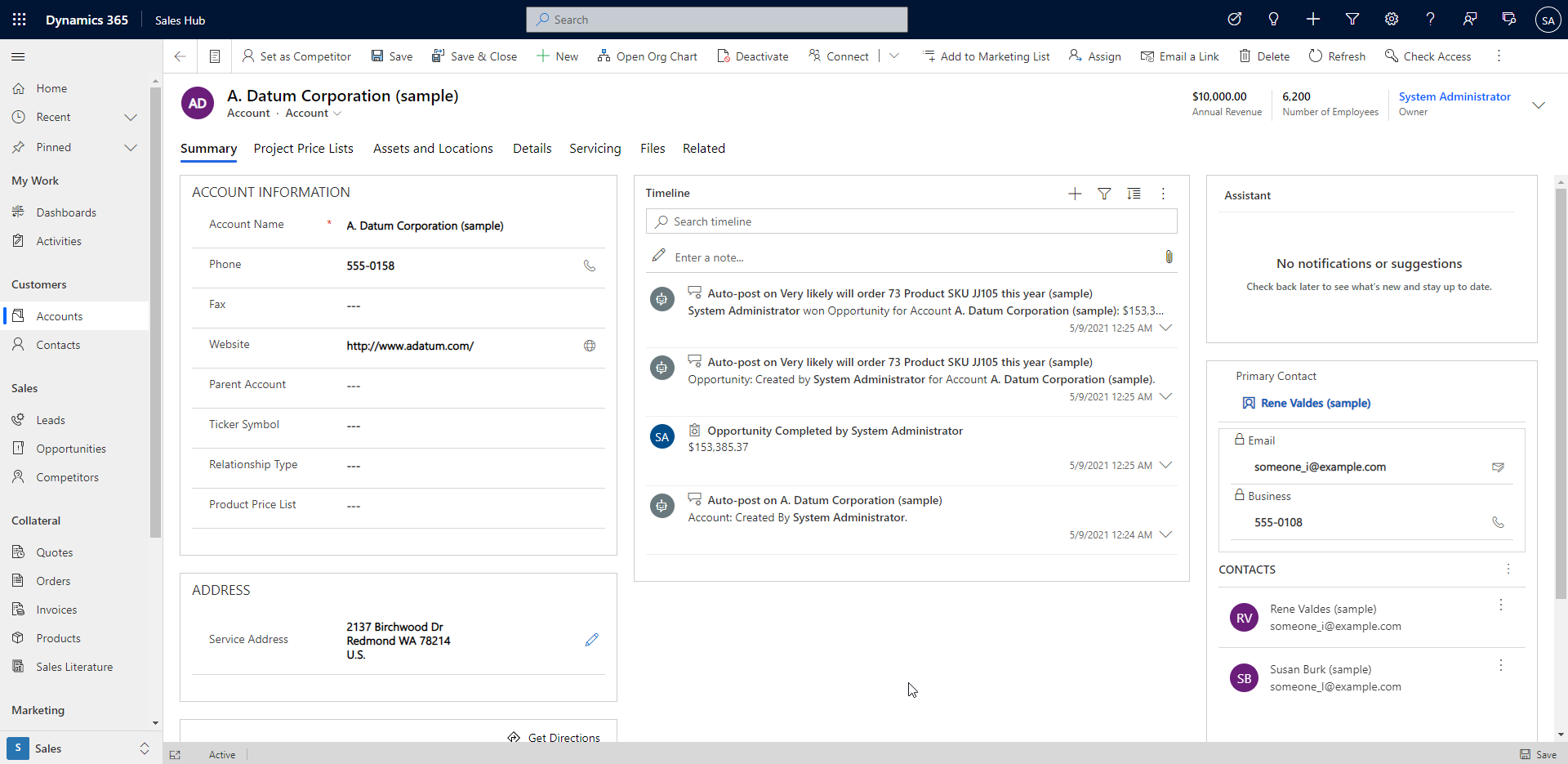The height and width of the screenshot is (764, 1568).
Task: Open record set list icon next to back arrow
Action: 215,56
